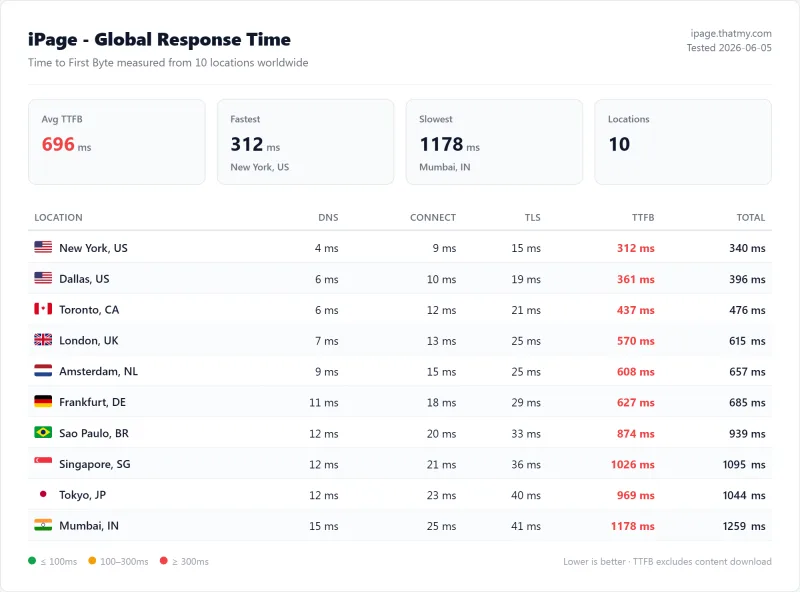Click the Singapore, SG location name

coord(95,464)
